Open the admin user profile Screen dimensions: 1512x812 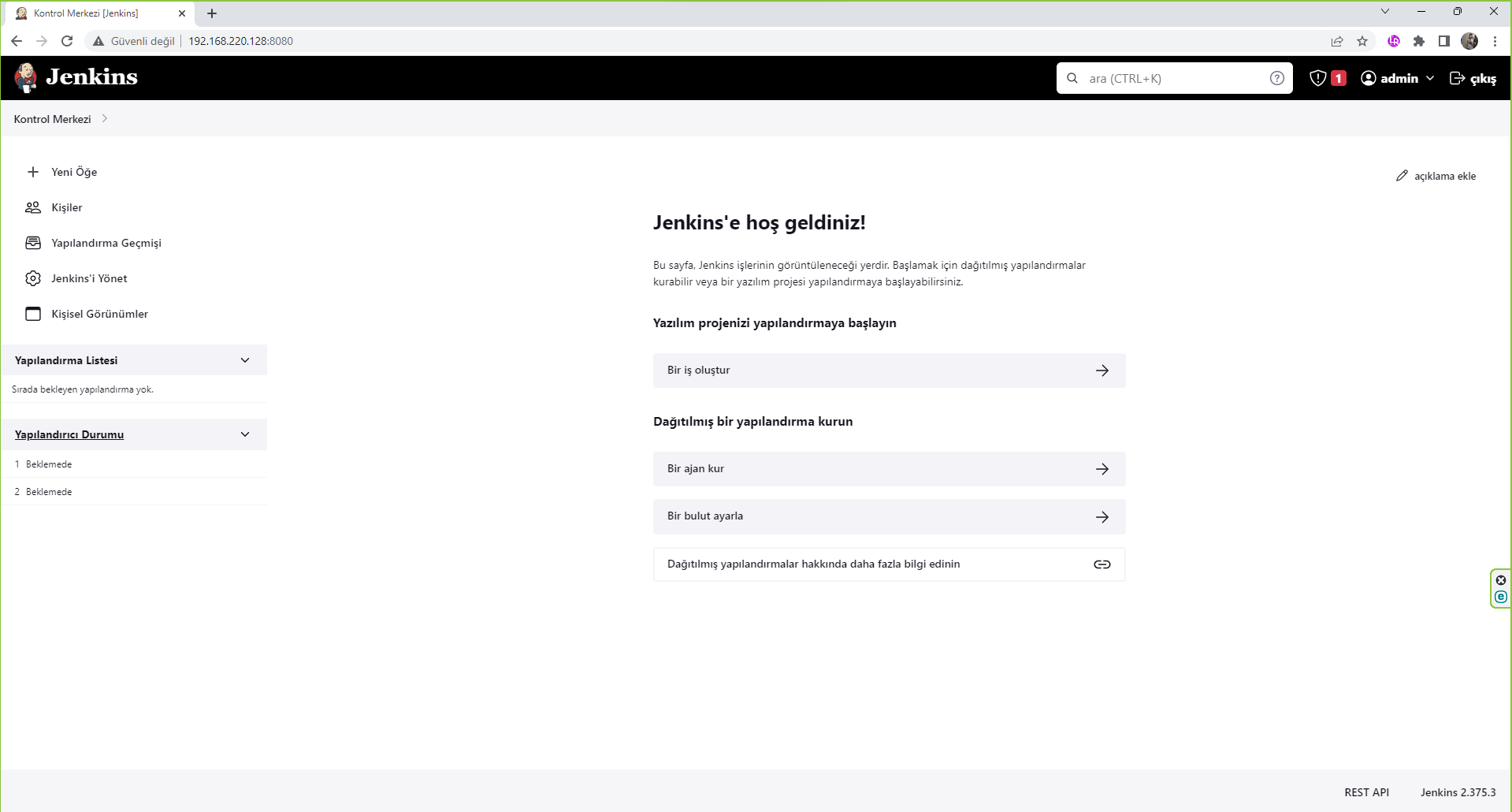point(1399,78)
